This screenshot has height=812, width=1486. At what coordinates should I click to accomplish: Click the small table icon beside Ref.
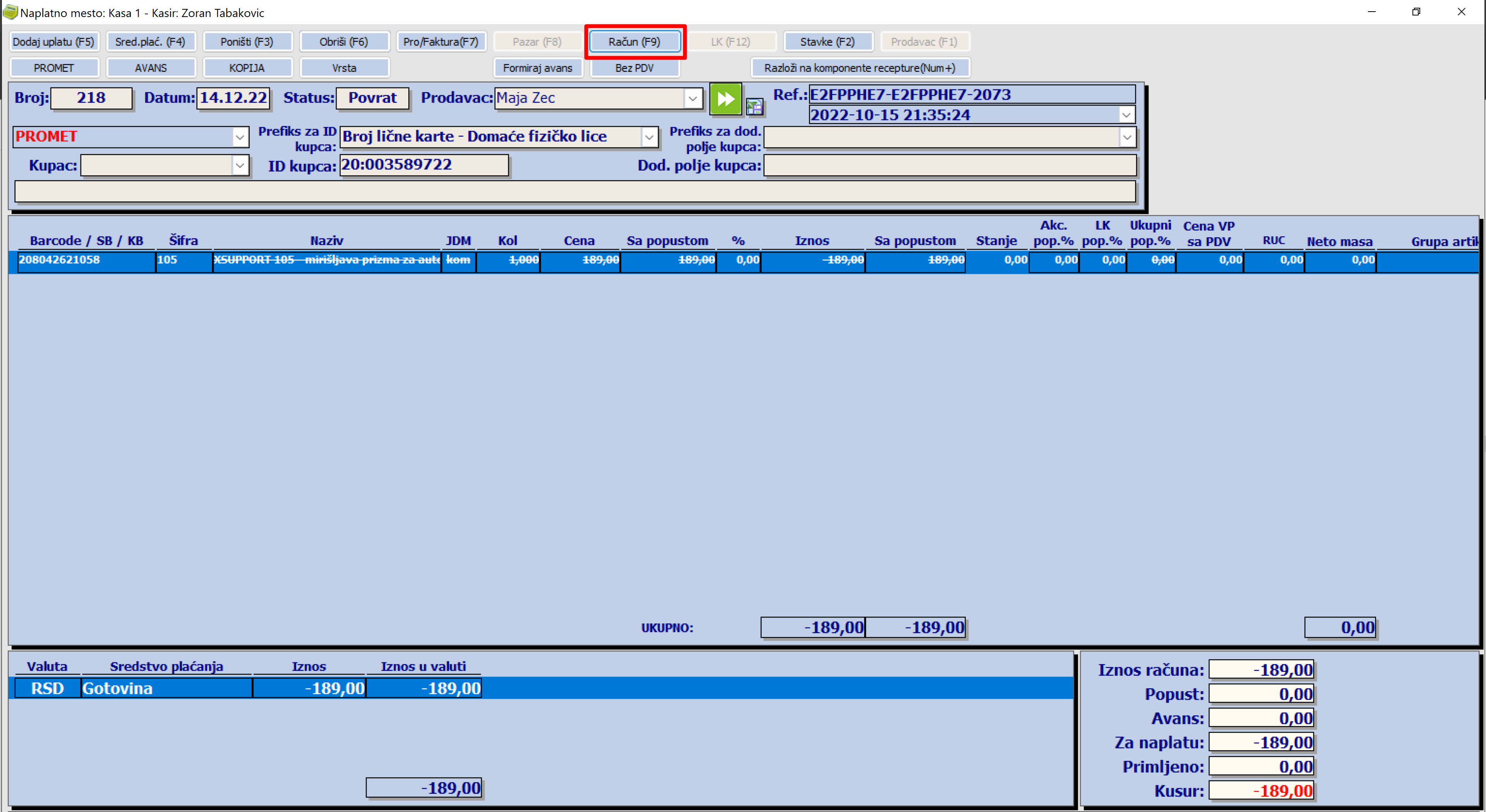coord(754,106)
